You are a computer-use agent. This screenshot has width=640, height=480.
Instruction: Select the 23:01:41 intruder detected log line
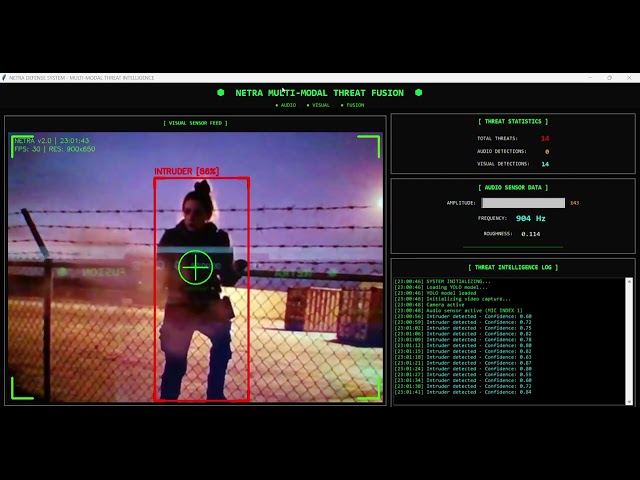(x=463, y=392)
